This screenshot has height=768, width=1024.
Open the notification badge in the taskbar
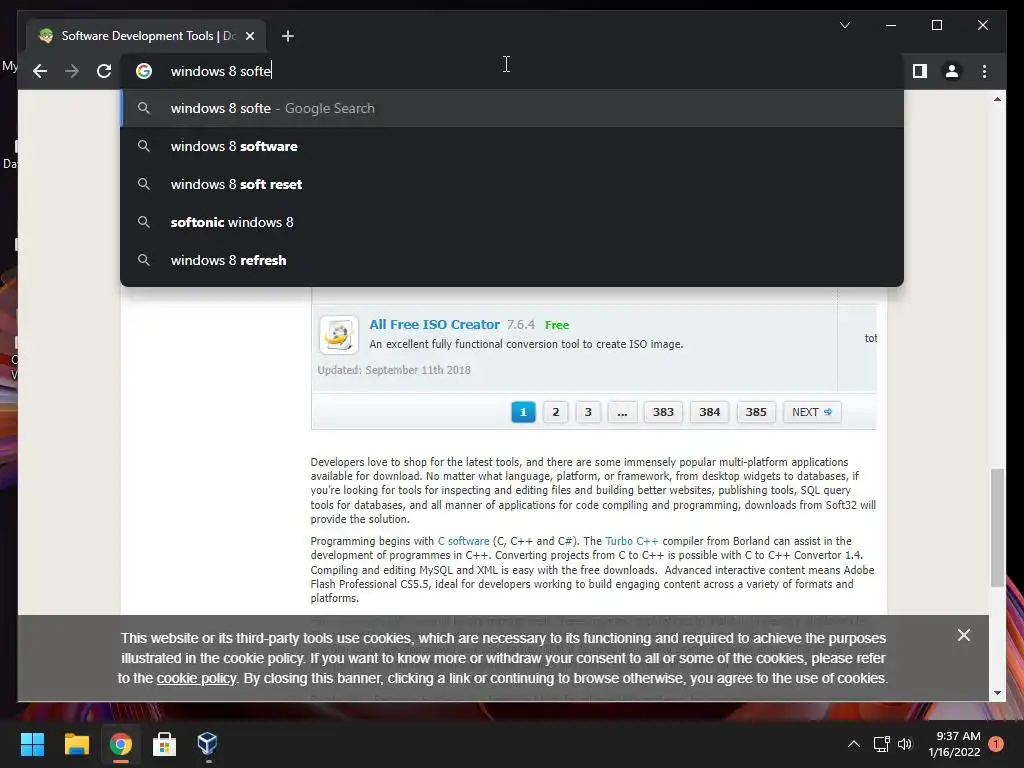tap(995, 744)
